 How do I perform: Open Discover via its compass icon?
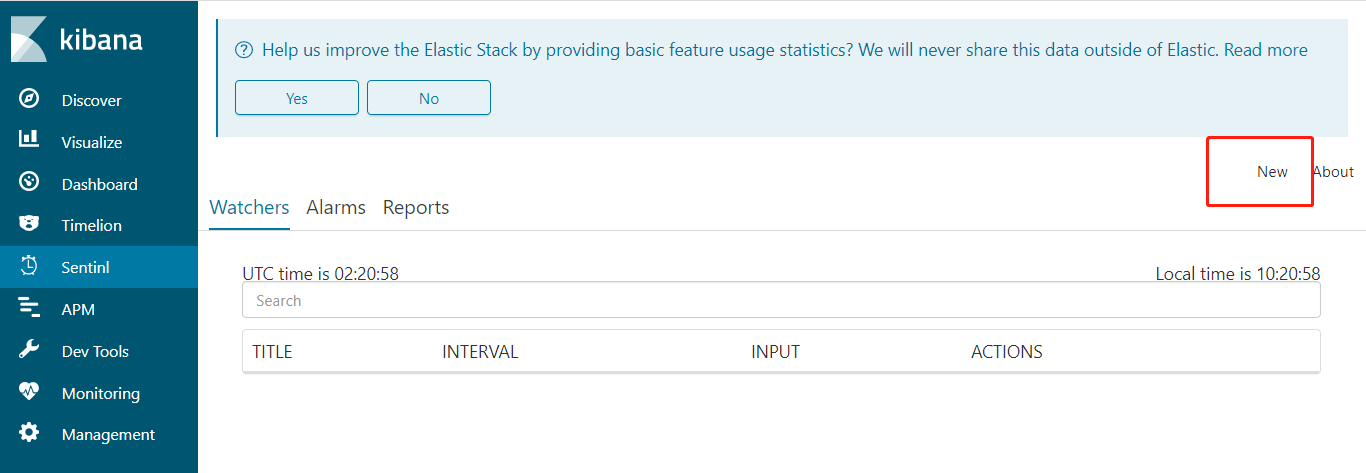pyautogui.click(x=29, y=99)
